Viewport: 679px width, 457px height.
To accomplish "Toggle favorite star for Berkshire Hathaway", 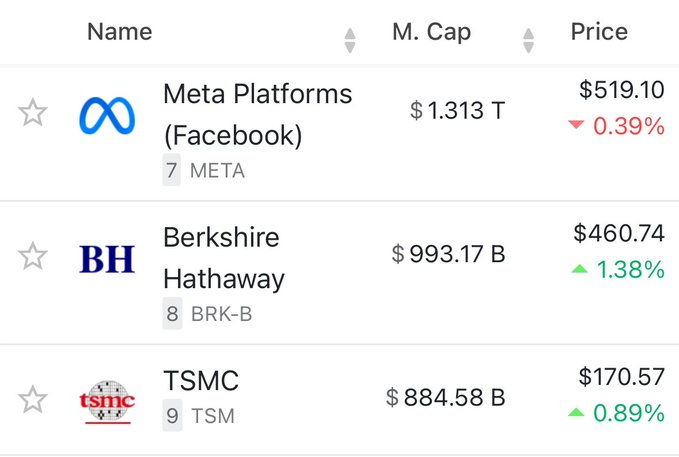I will [x=32, y=256].
